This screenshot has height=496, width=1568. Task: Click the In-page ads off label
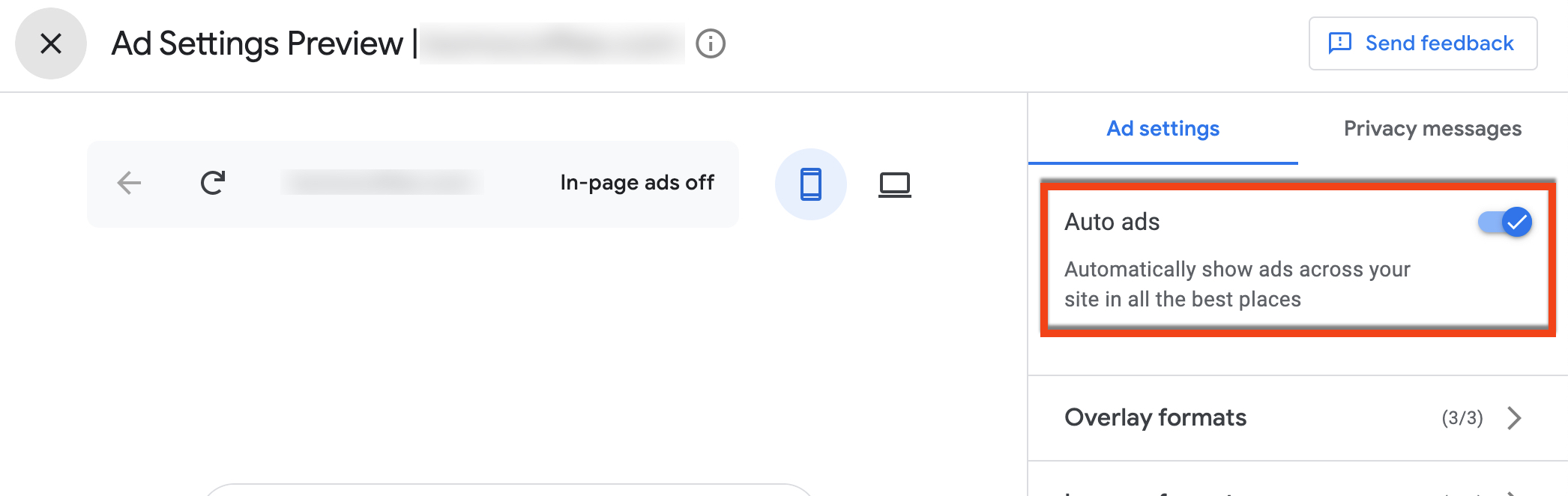click(636, 182)
